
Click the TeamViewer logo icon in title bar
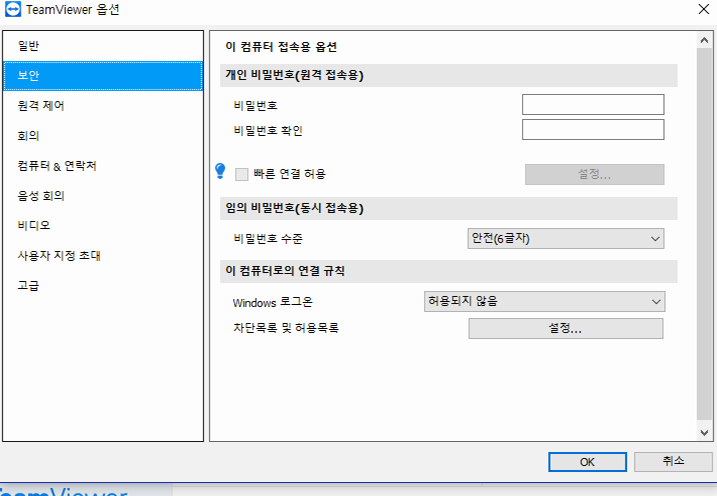point(12,9)
